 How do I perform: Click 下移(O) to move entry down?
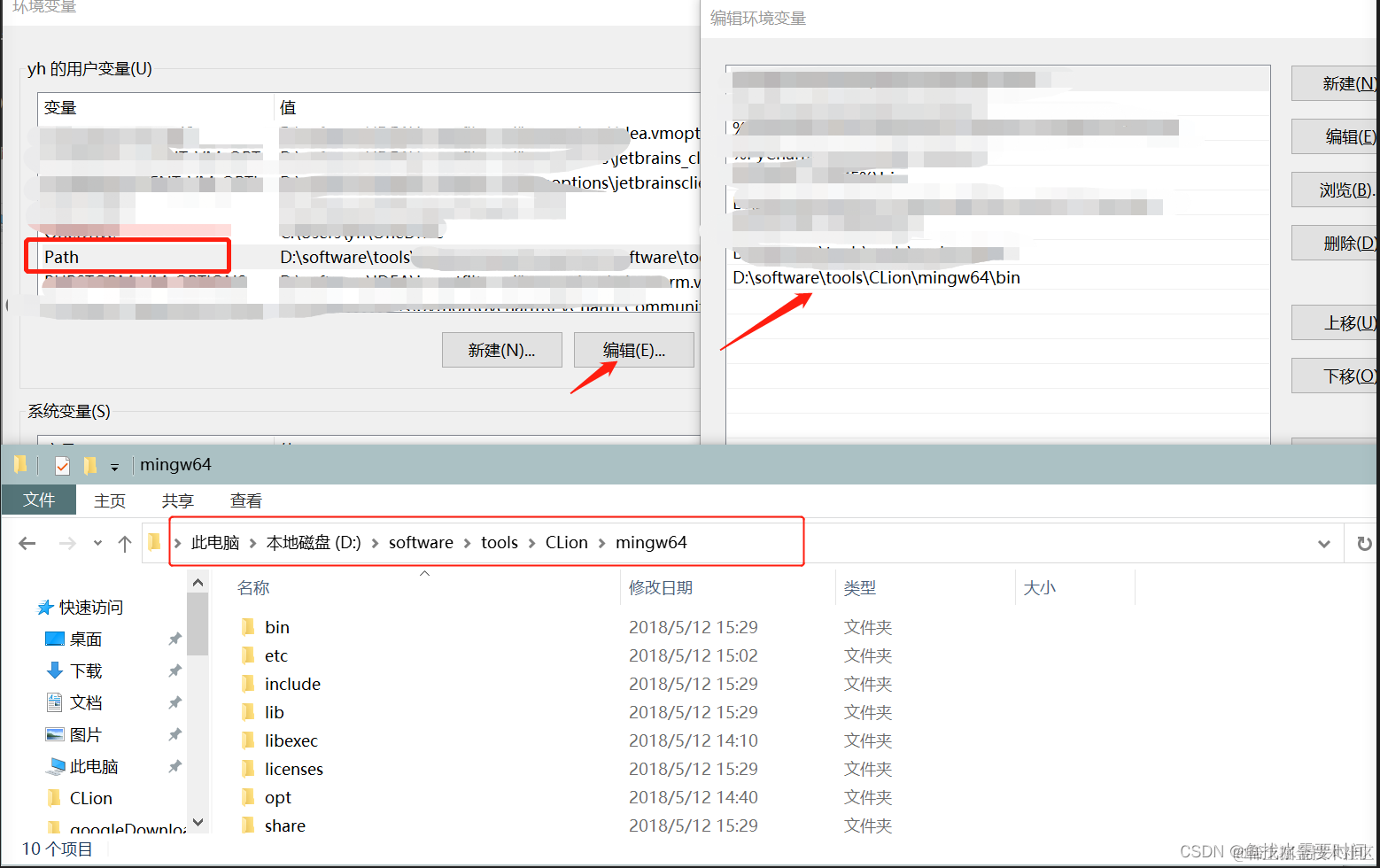1335,376
